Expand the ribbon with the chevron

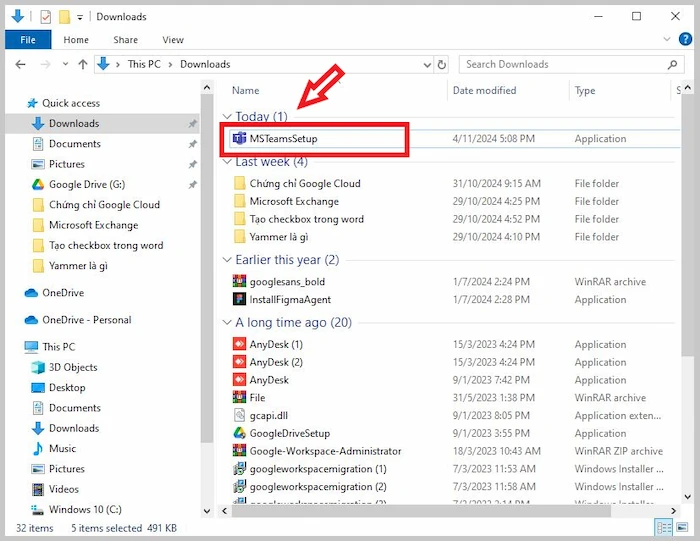tap(667, 39)
